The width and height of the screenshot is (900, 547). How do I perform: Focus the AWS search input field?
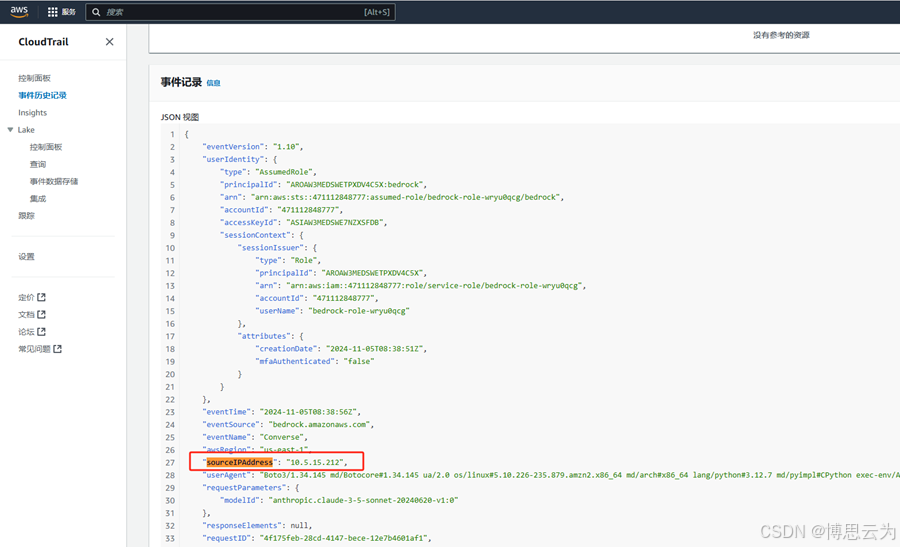(240, 12)
